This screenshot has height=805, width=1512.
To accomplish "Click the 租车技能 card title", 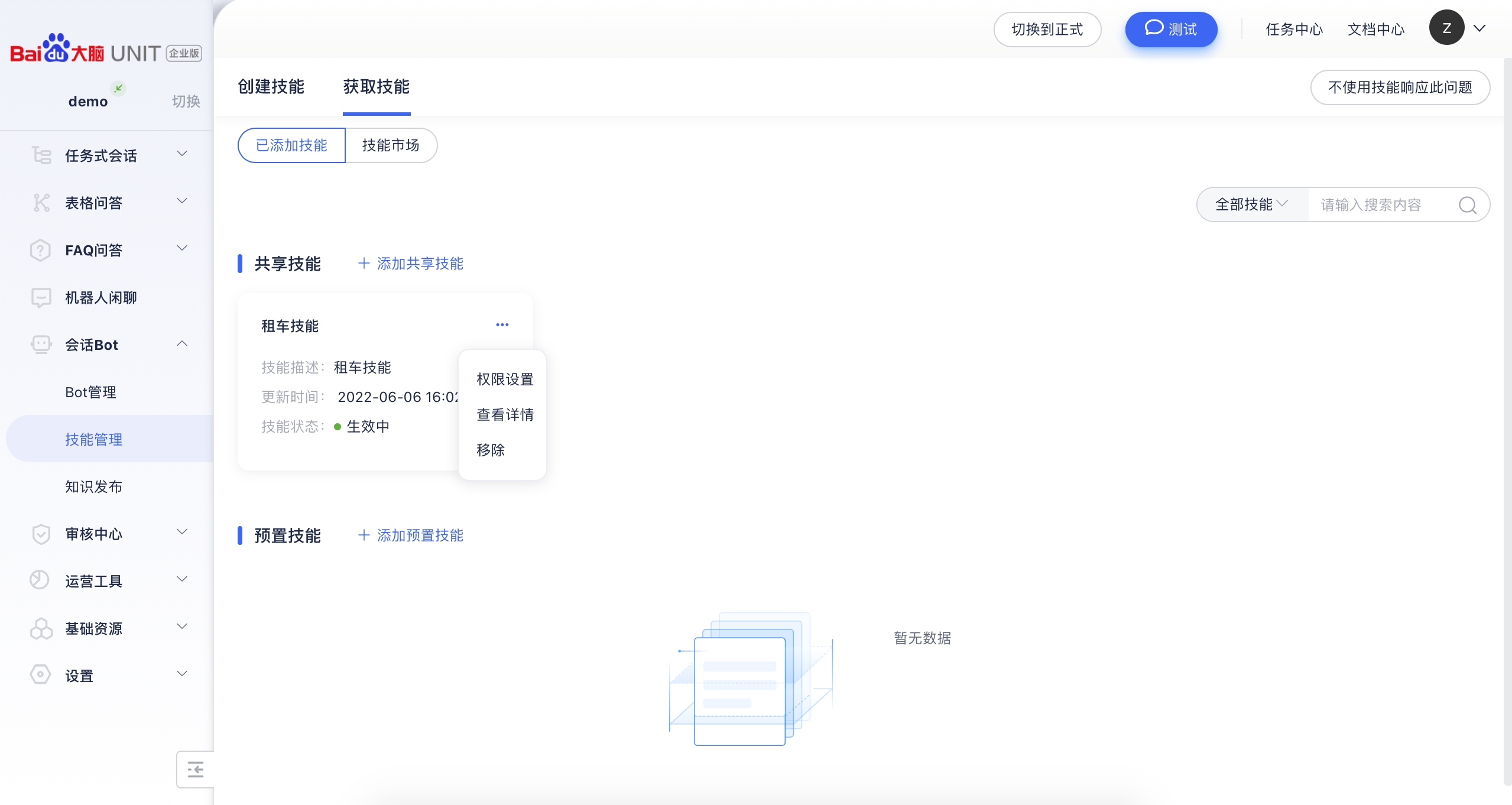I will tap(290, 326).
